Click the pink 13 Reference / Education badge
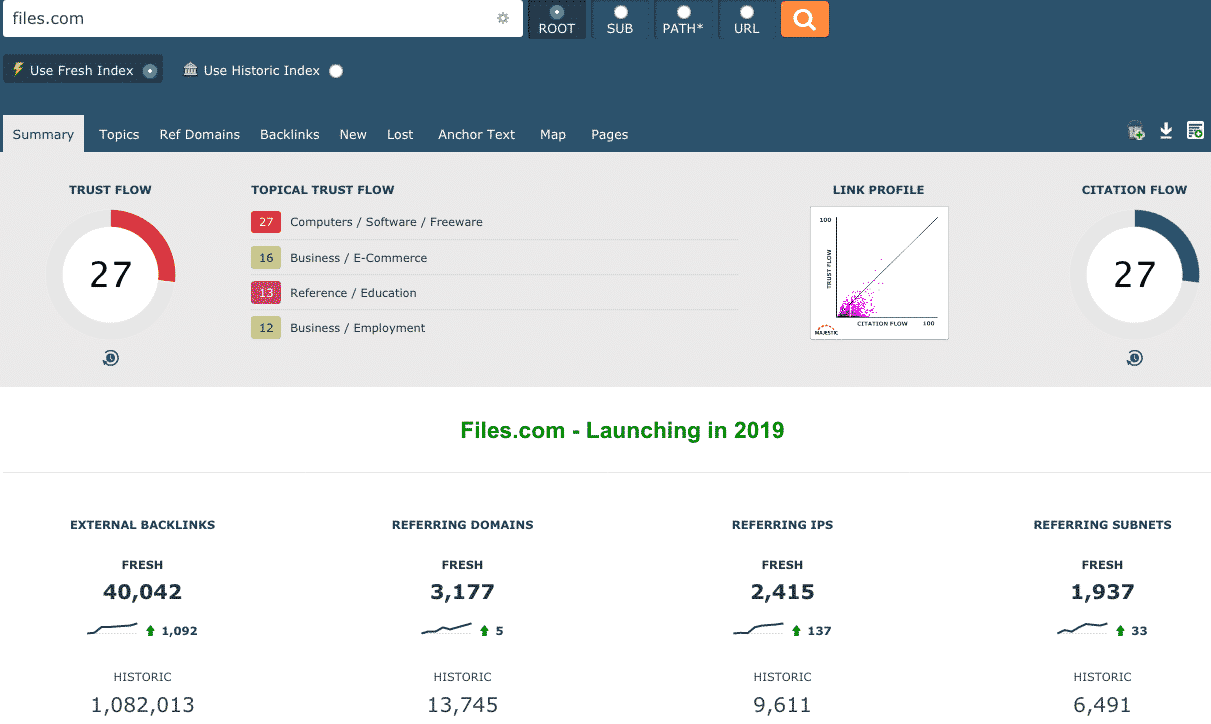 tap(266, 293)
